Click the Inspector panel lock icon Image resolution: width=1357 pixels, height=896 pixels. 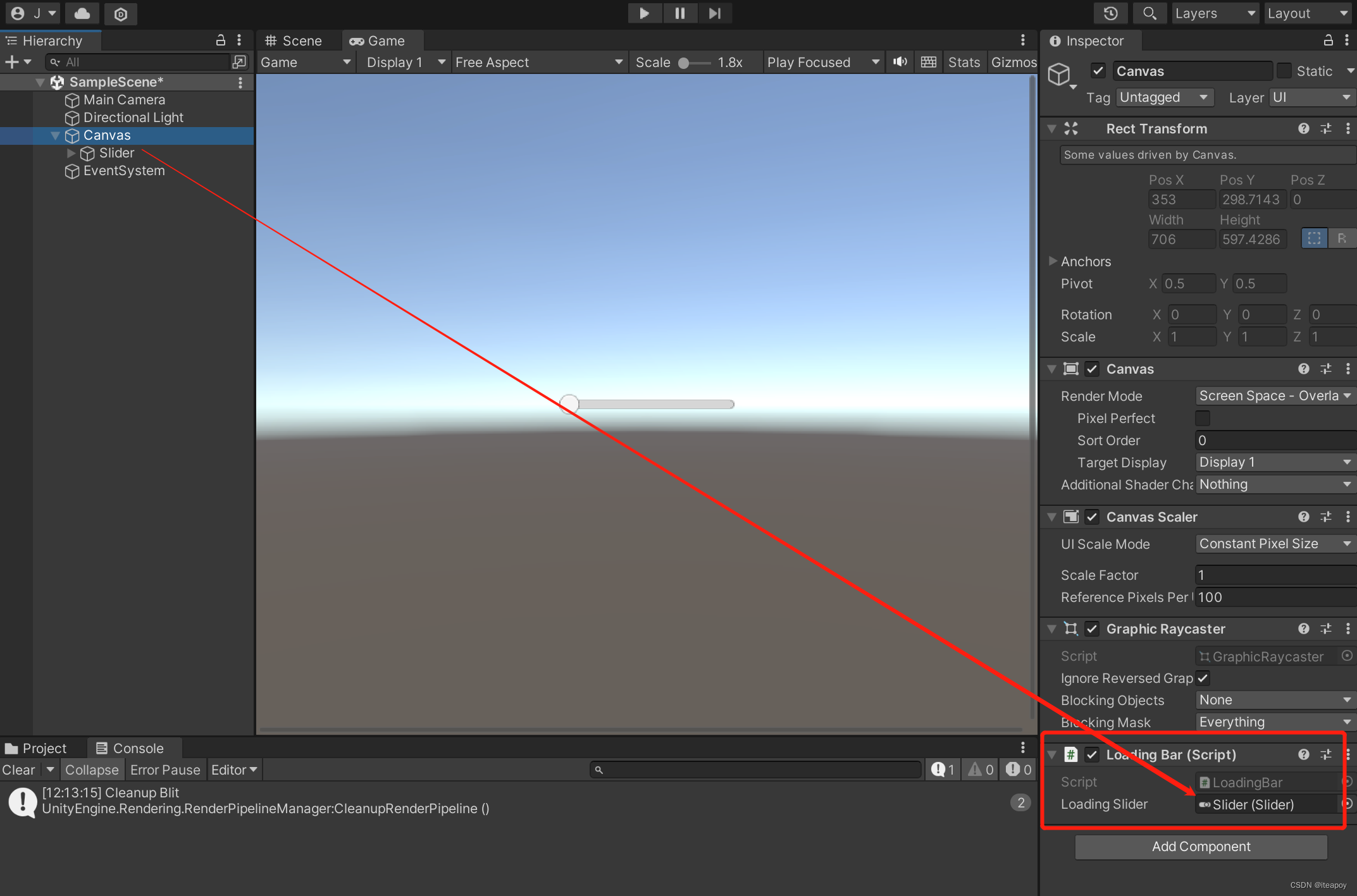[1326, 40]
